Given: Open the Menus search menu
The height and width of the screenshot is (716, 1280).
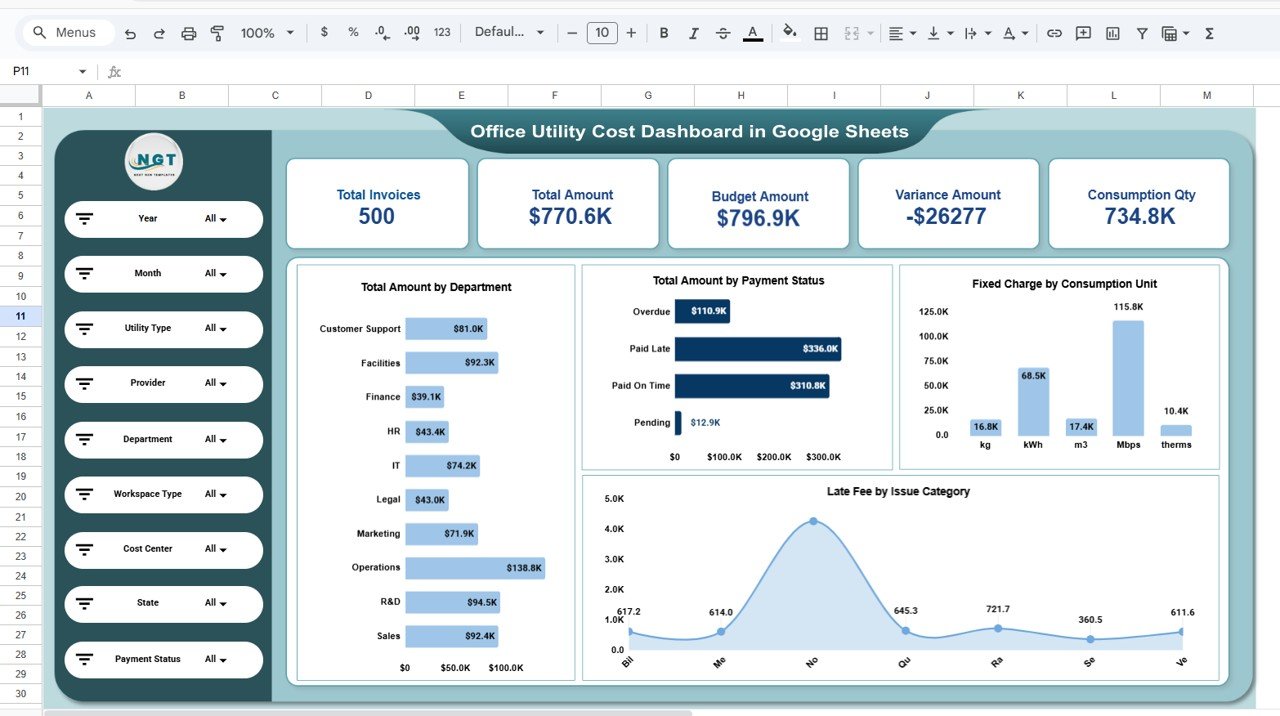Looking at the screenshot, I should click(66, 32).
